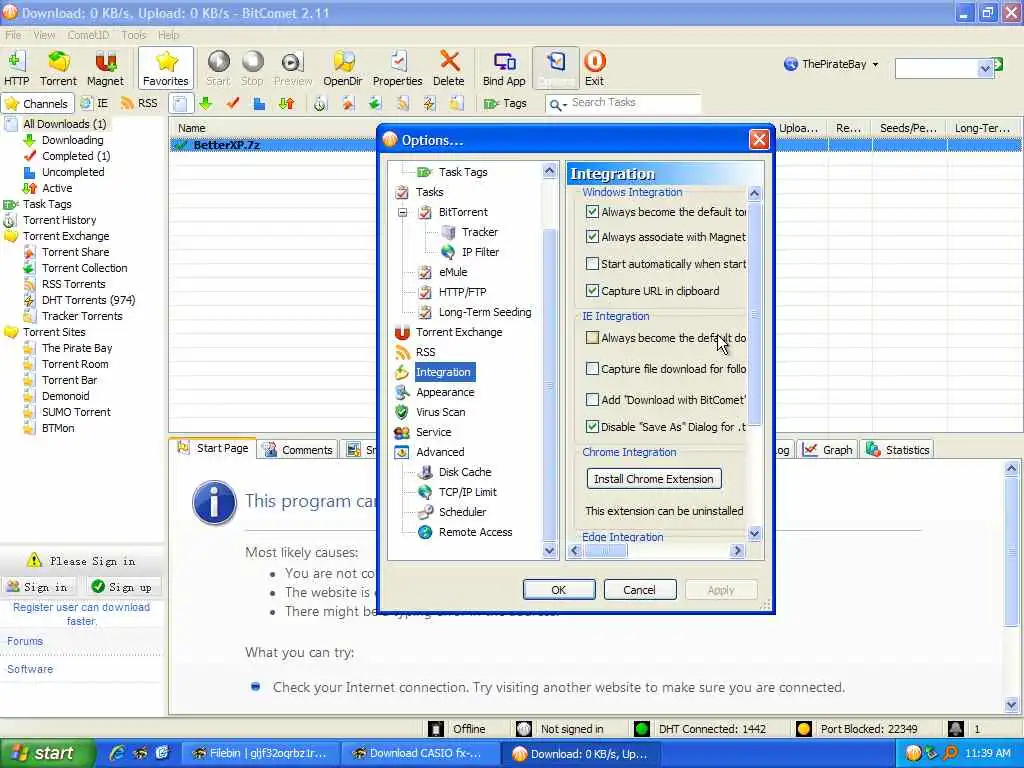Click the Sign in button
This screenshot has height=768, width=1024.
pyautogui.click(x=39, y=587)
